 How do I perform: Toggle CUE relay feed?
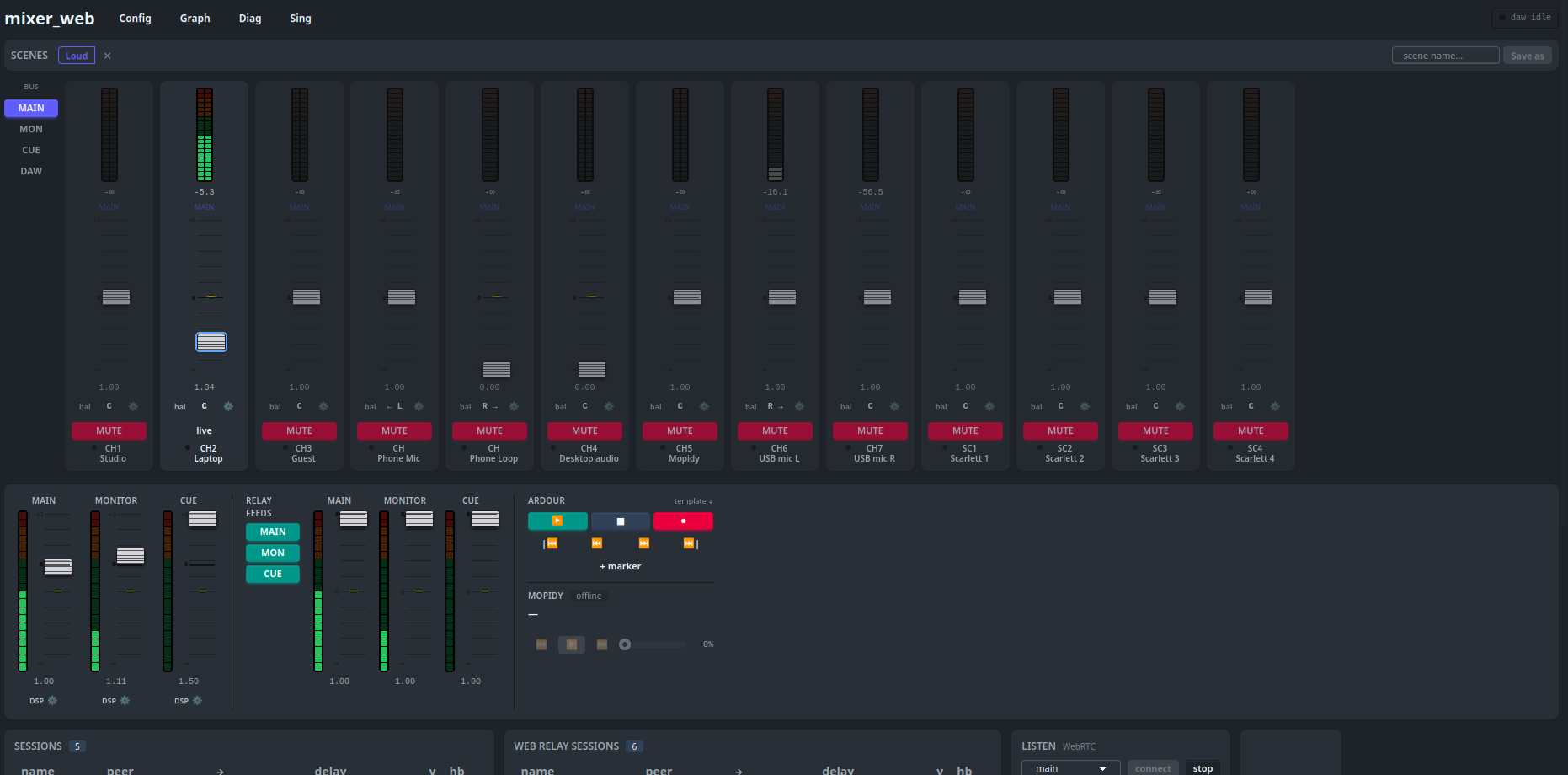tap(273, 574)
